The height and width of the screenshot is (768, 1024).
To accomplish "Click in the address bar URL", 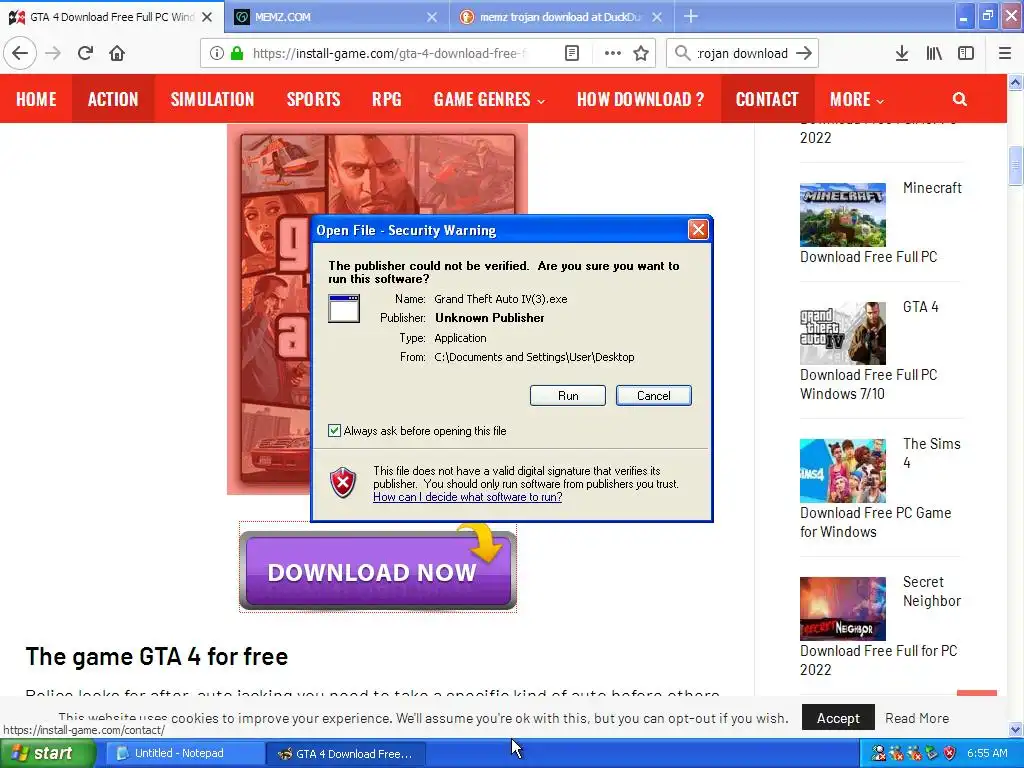I will (x=389, y=54).
